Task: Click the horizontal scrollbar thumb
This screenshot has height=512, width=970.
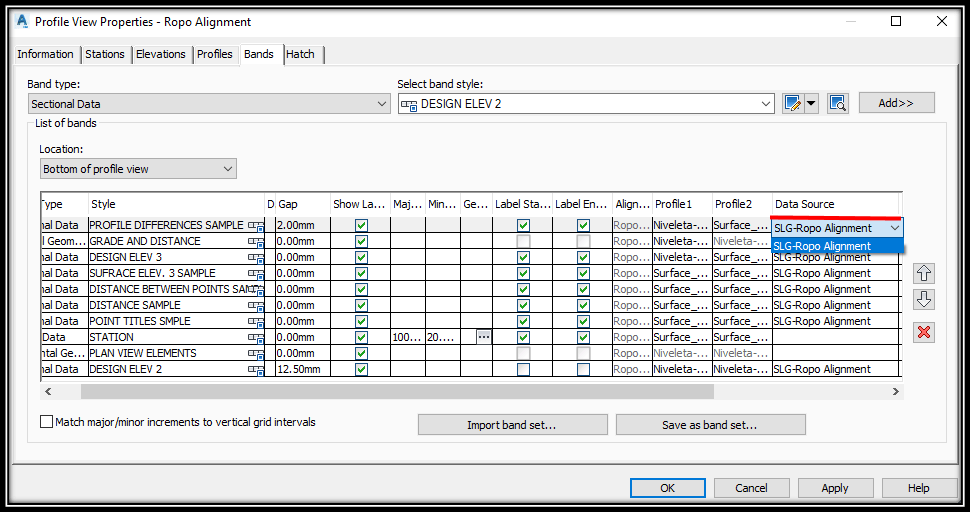Action: point(397,391)
